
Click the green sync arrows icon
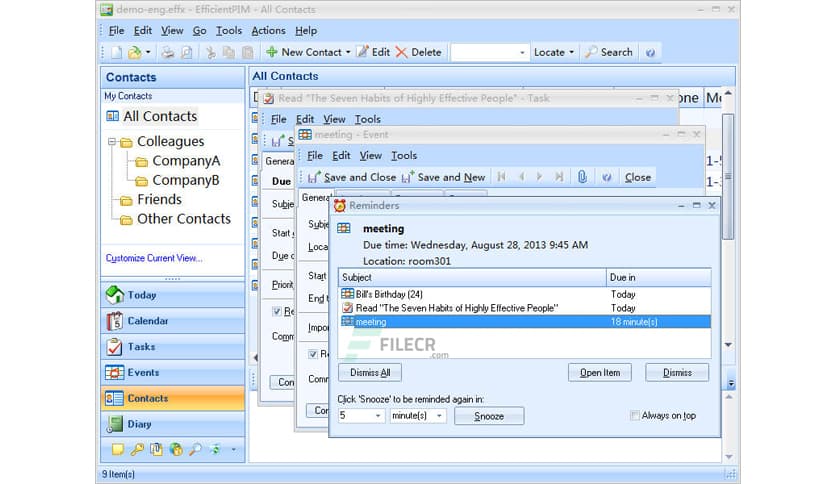215,449
